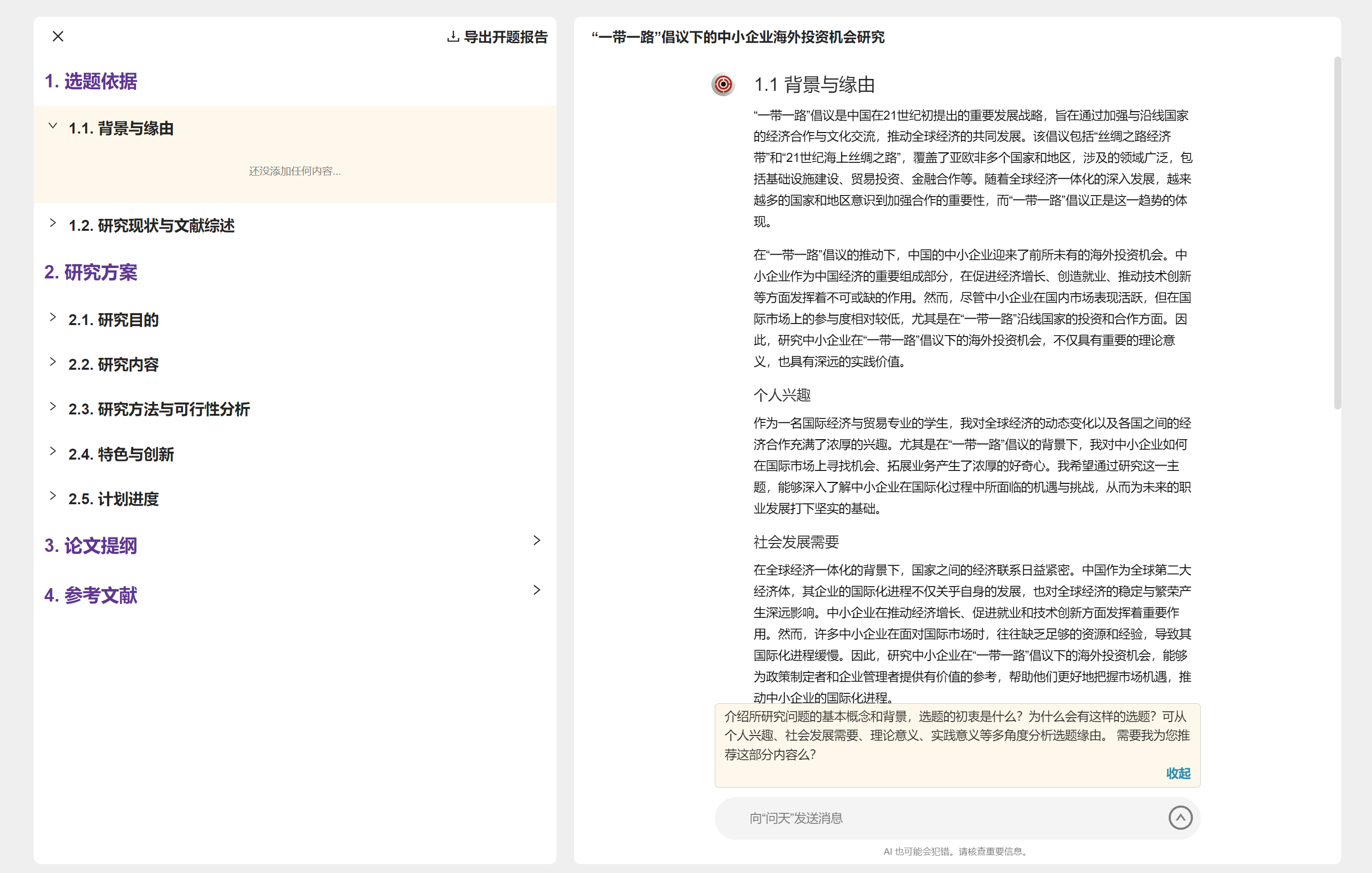1372x873 pixels.
Task: Expand the 2.3. 研究方法与可行性分析 chevron
Action: point(53,406)
